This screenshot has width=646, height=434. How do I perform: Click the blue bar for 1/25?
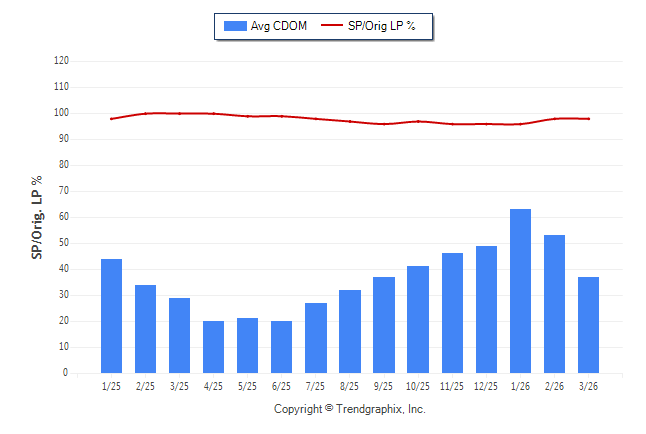[x=112, y=316]
